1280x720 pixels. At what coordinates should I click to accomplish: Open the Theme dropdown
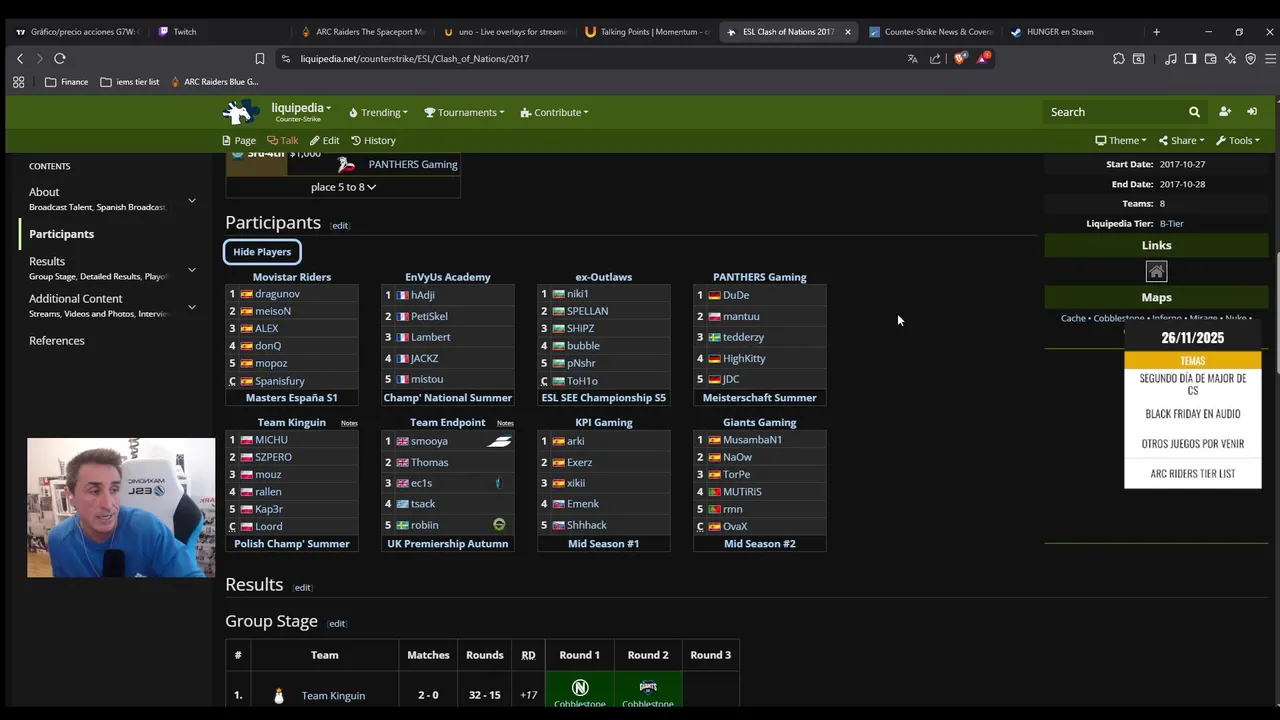point(1120,141)
